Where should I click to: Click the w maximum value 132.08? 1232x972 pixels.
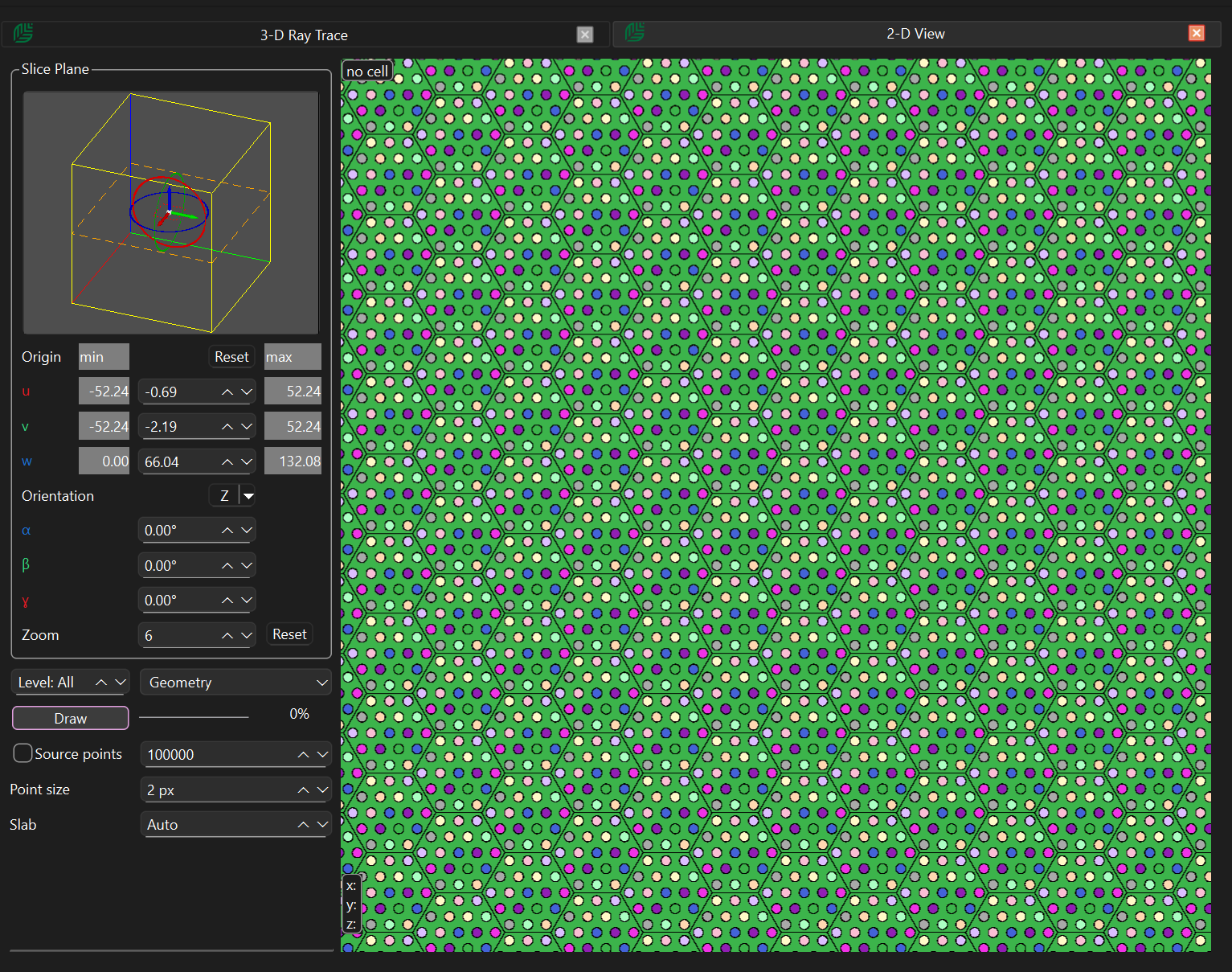tap(293, 461)
